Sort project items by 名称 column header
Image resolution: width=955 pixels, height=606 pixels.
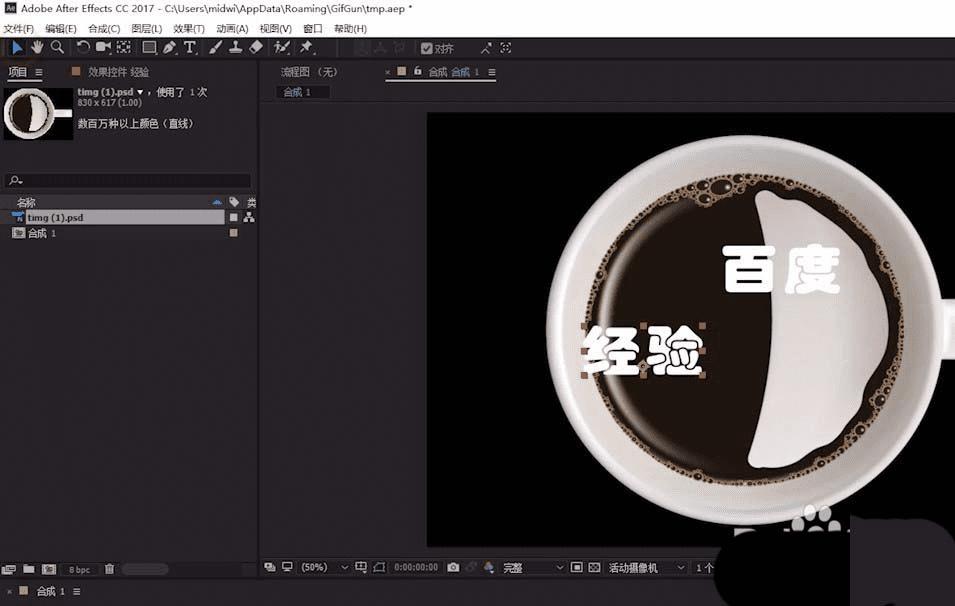tap(26, 202)
